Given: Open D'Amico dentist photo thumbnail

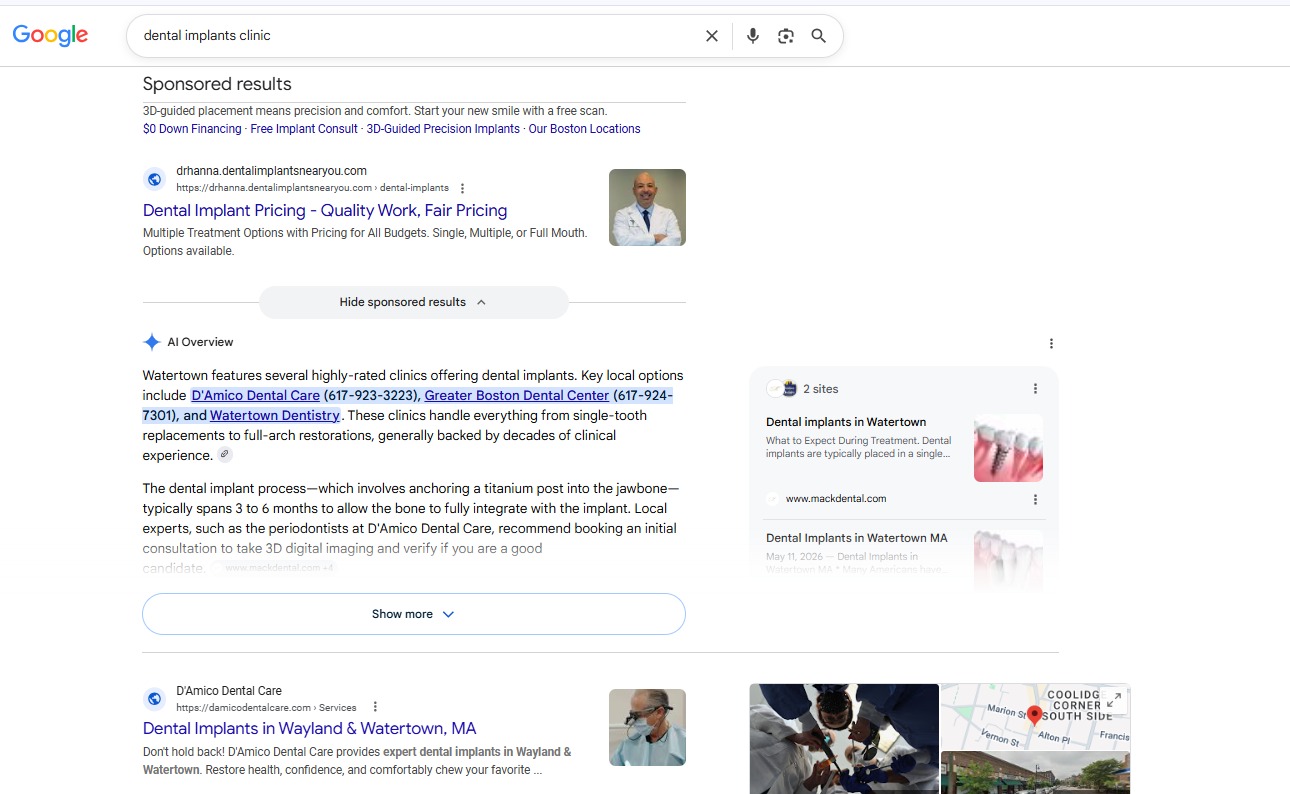Looking at the screenshot, I should coord(647,727).
